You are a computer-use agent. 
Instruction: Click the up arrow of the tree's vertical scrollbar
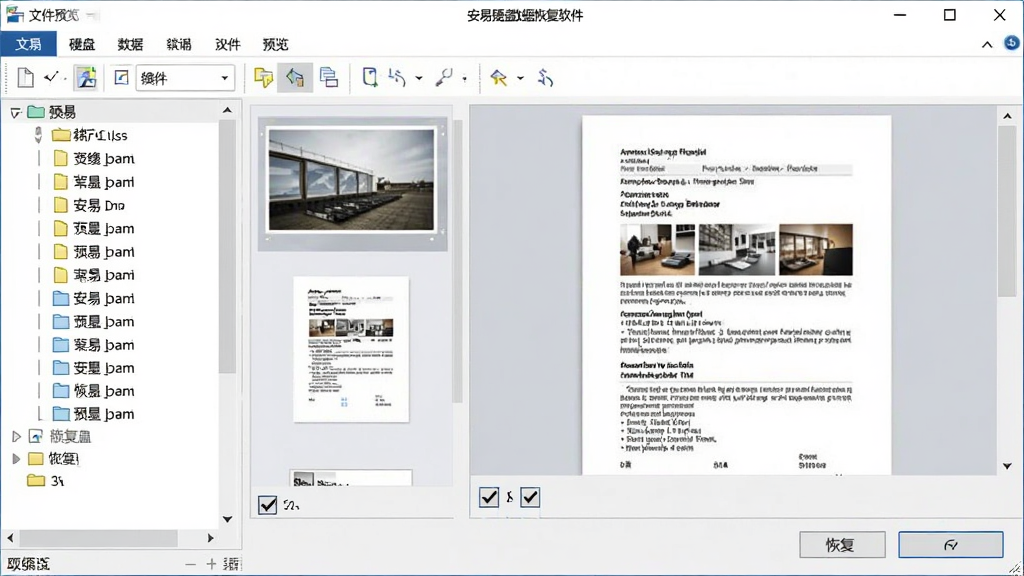(x=227, y=110)
